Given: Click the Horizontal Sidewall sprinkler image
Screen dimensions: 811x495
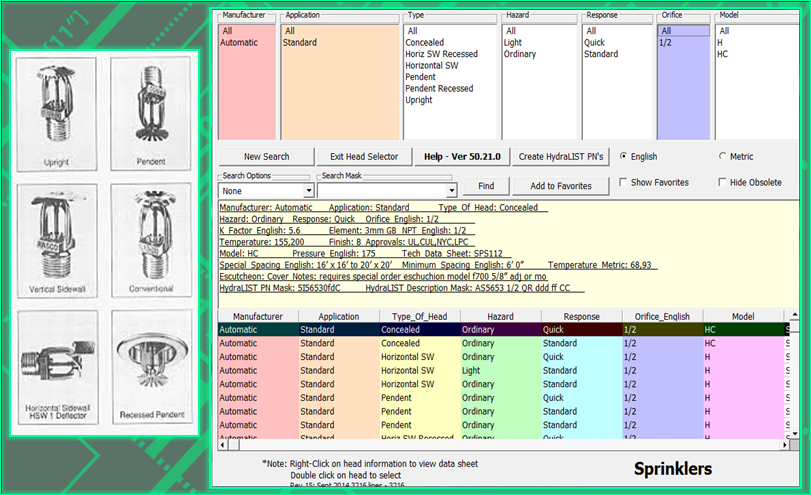Looking at the screenshot, I should coord(56,363).
